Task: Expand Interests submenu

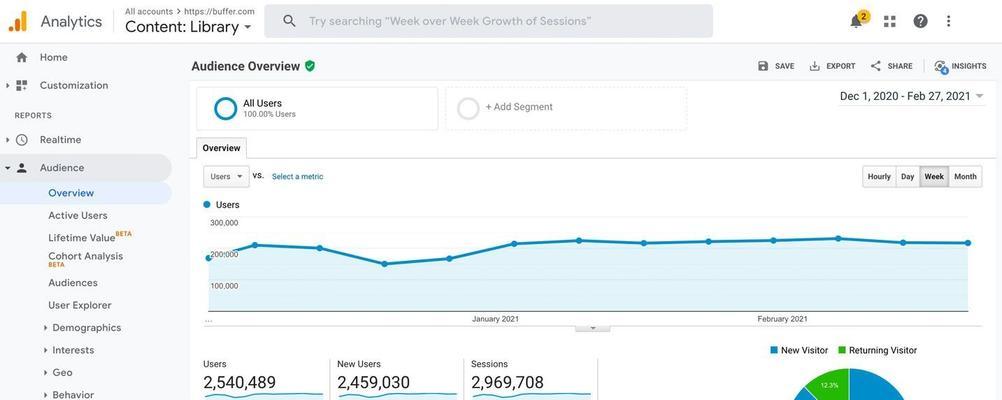Action: (x=46, y=350)
